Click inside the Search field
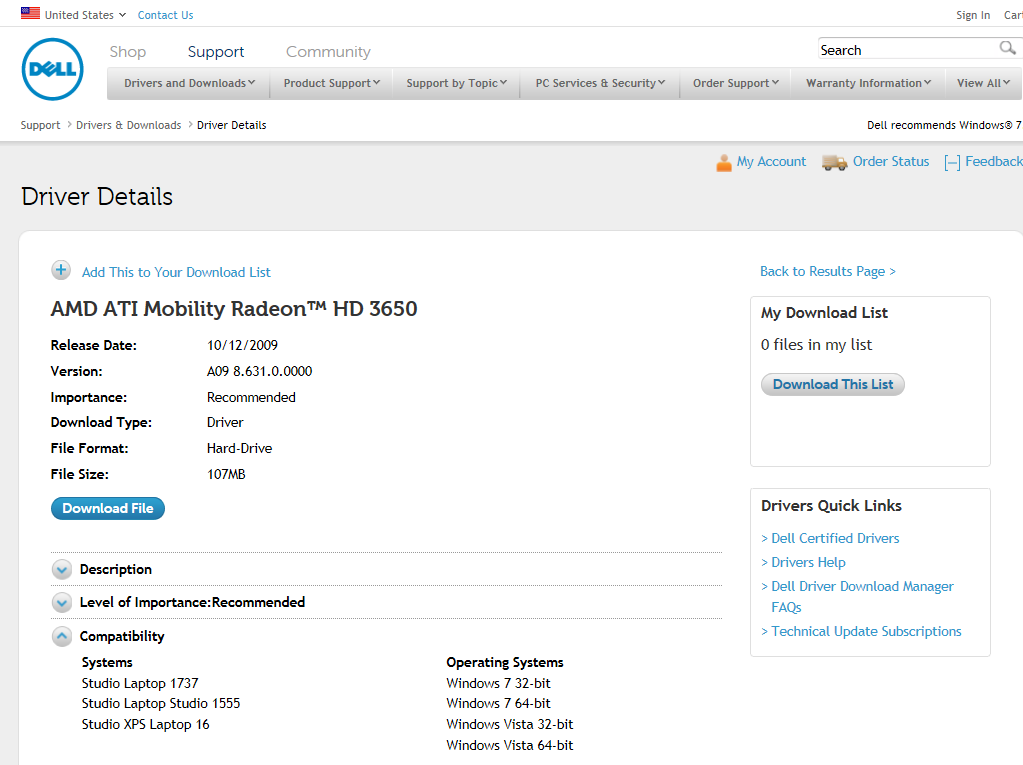 [907, 50]
